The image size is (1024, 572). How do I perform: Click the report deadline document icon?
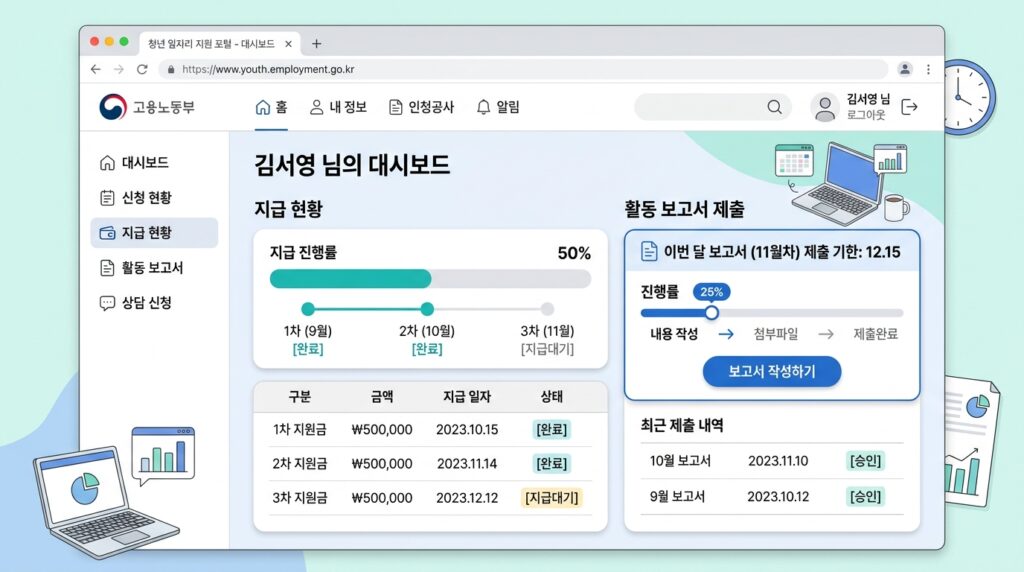(649, 251)
